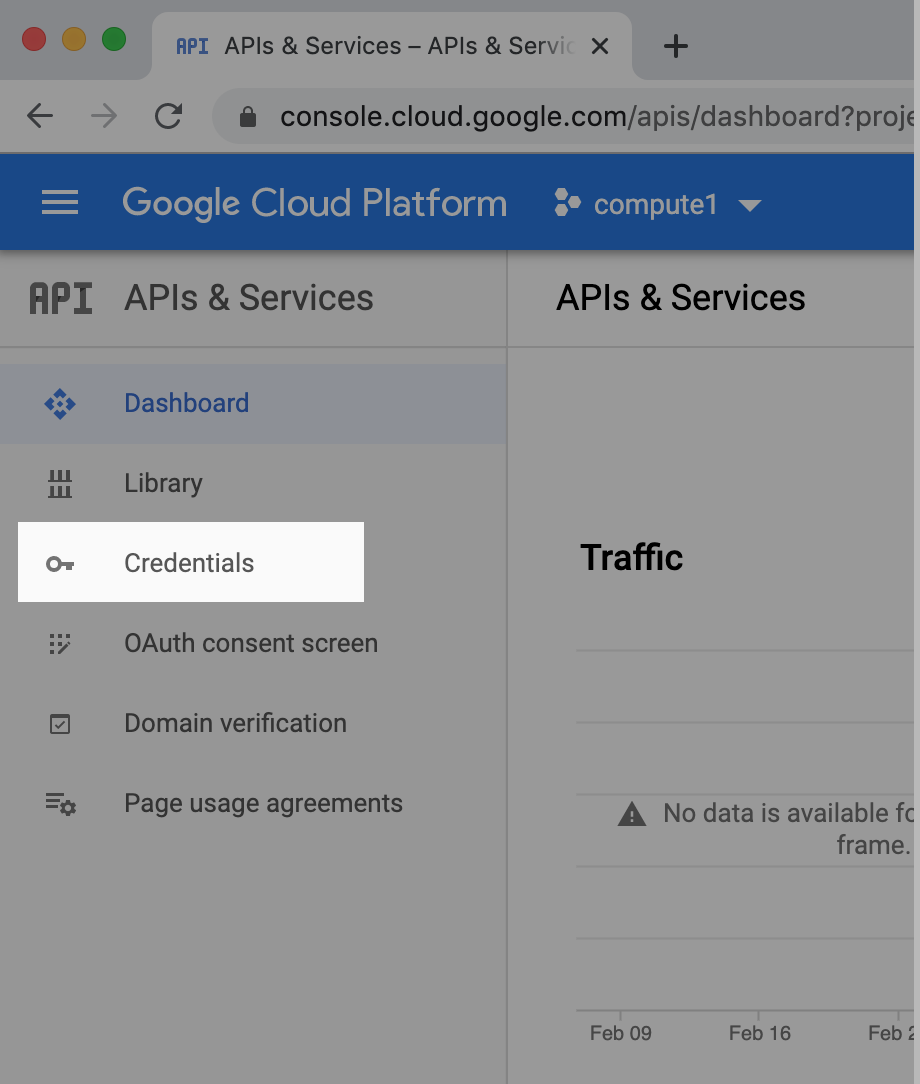Close the APIs & Services browser tab
Screen dimensions: 920x1084
point(600,46)
